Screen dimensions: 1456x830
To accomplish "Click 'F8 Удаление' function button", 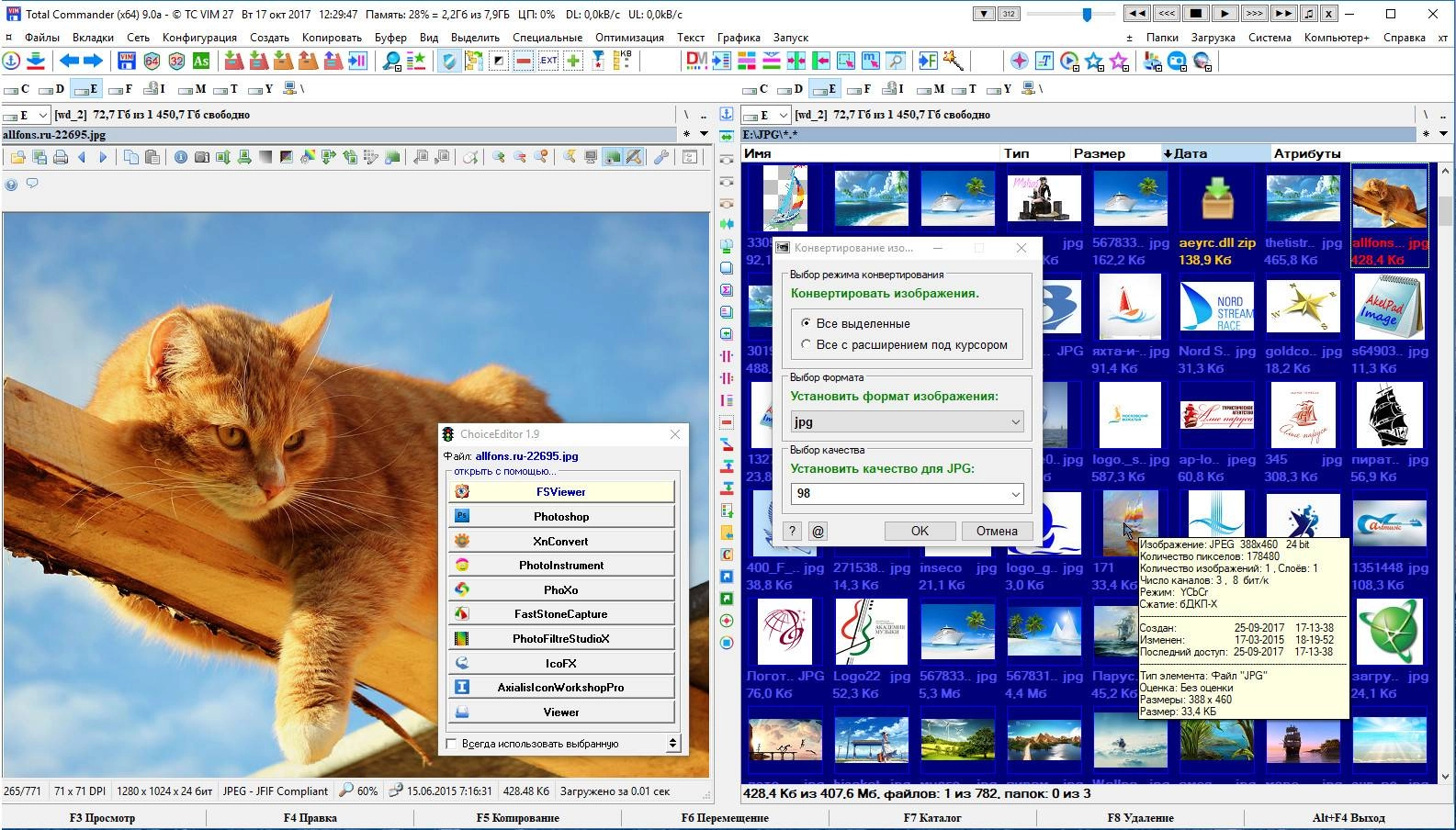I will [1140, 817].
